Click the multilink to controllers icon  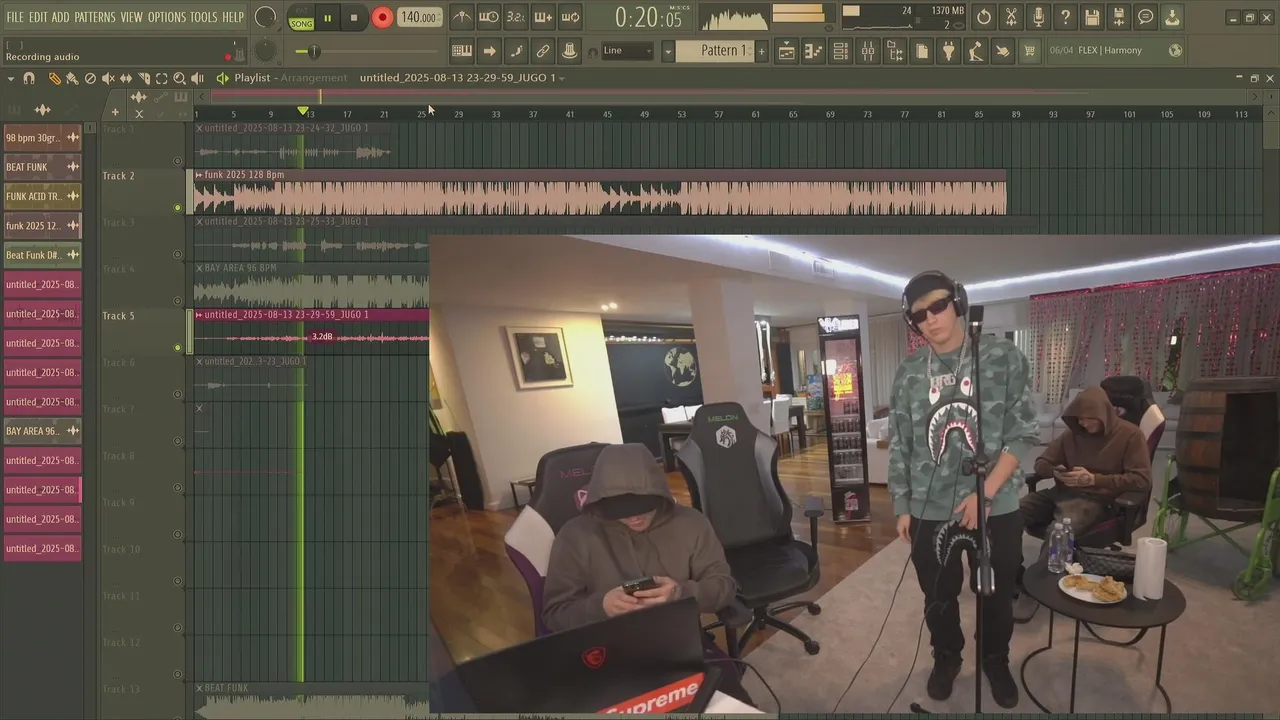(x=543, y=51)
